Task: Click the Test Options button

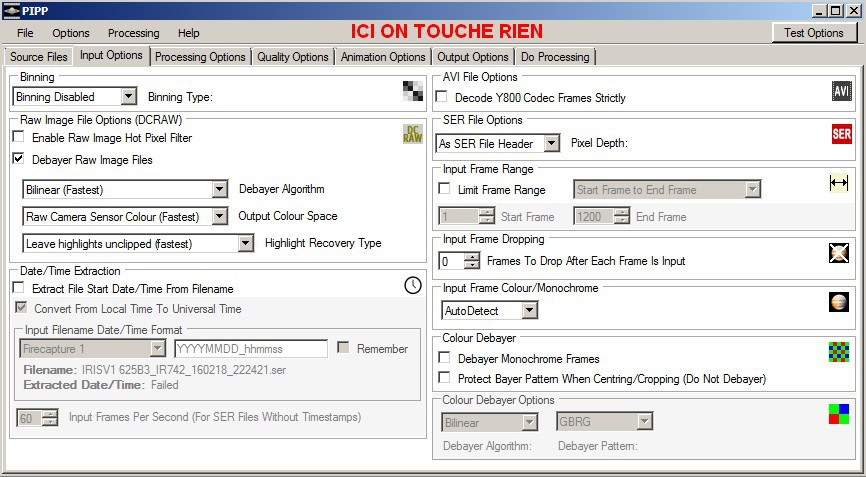Action: click(x=814, y=33)
